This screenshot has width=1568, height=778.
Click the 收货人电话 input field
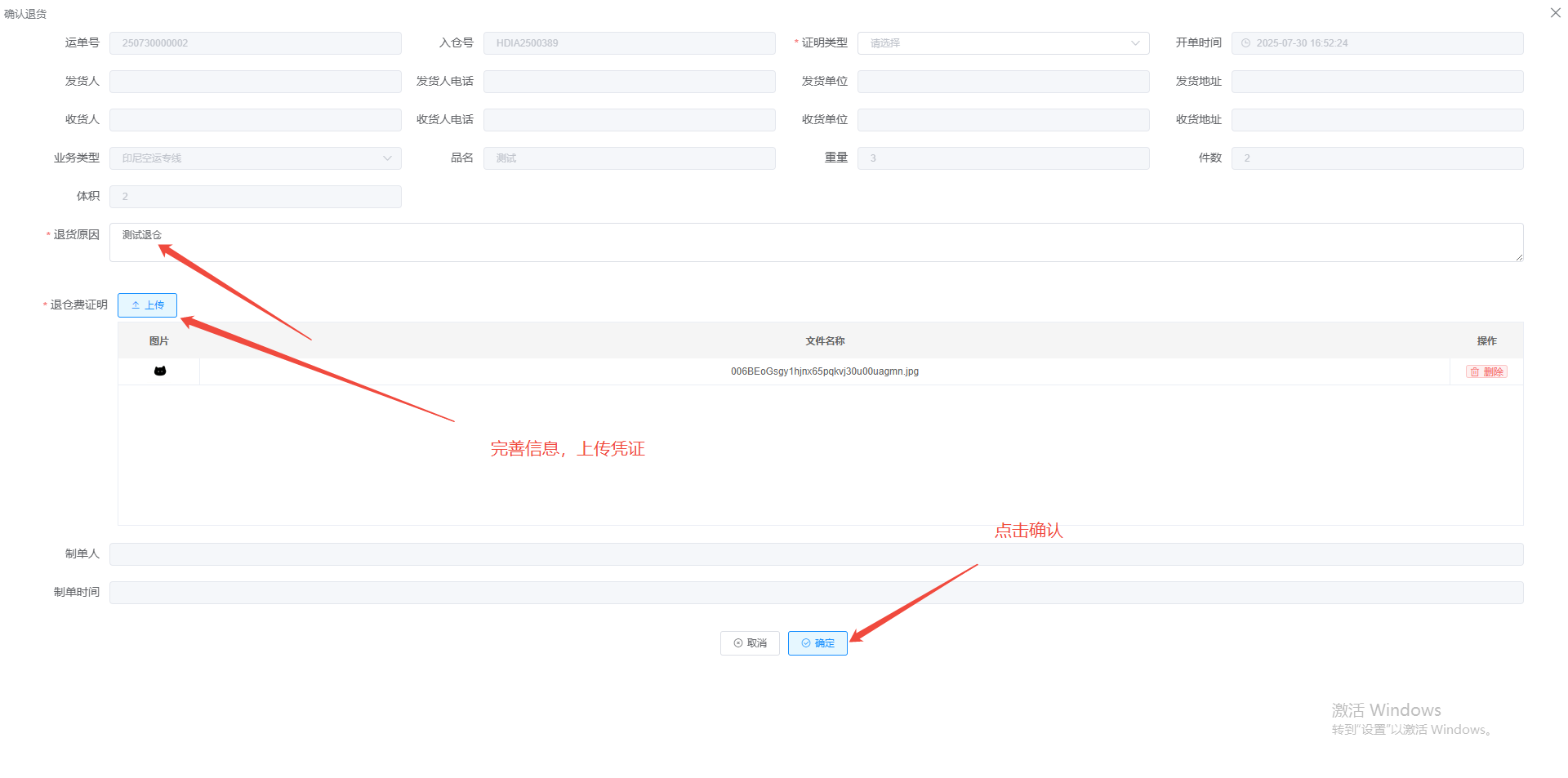pyautogui.click(x=629, y=120)
